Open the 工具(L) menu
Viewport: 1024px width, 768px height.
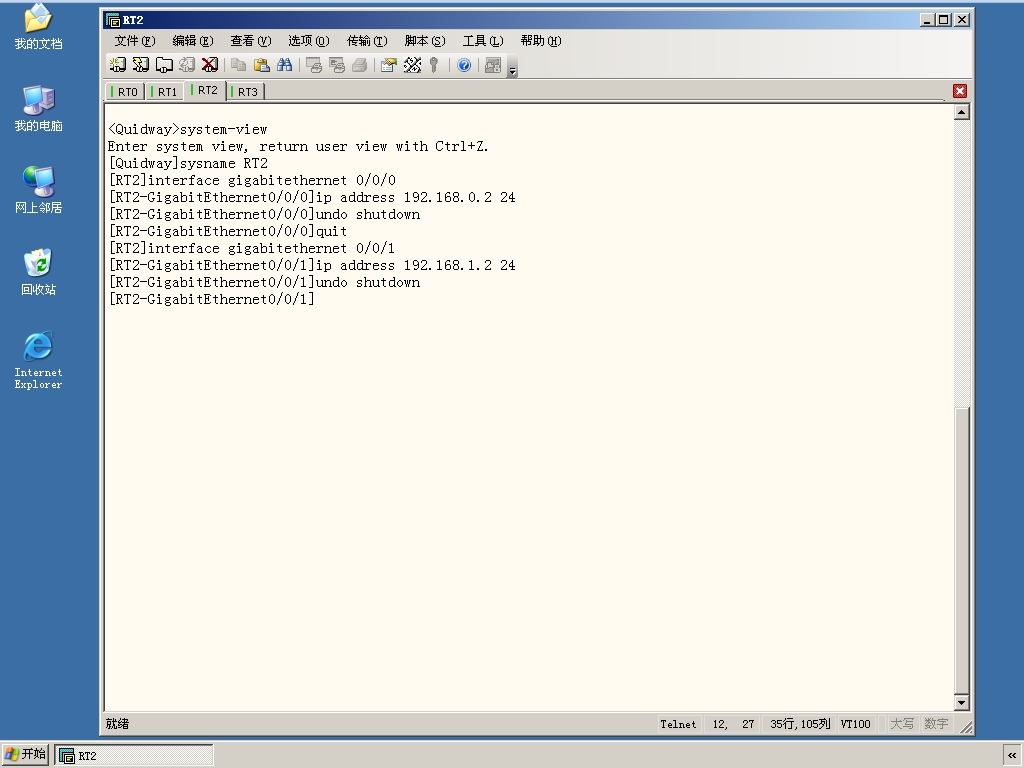483,40
